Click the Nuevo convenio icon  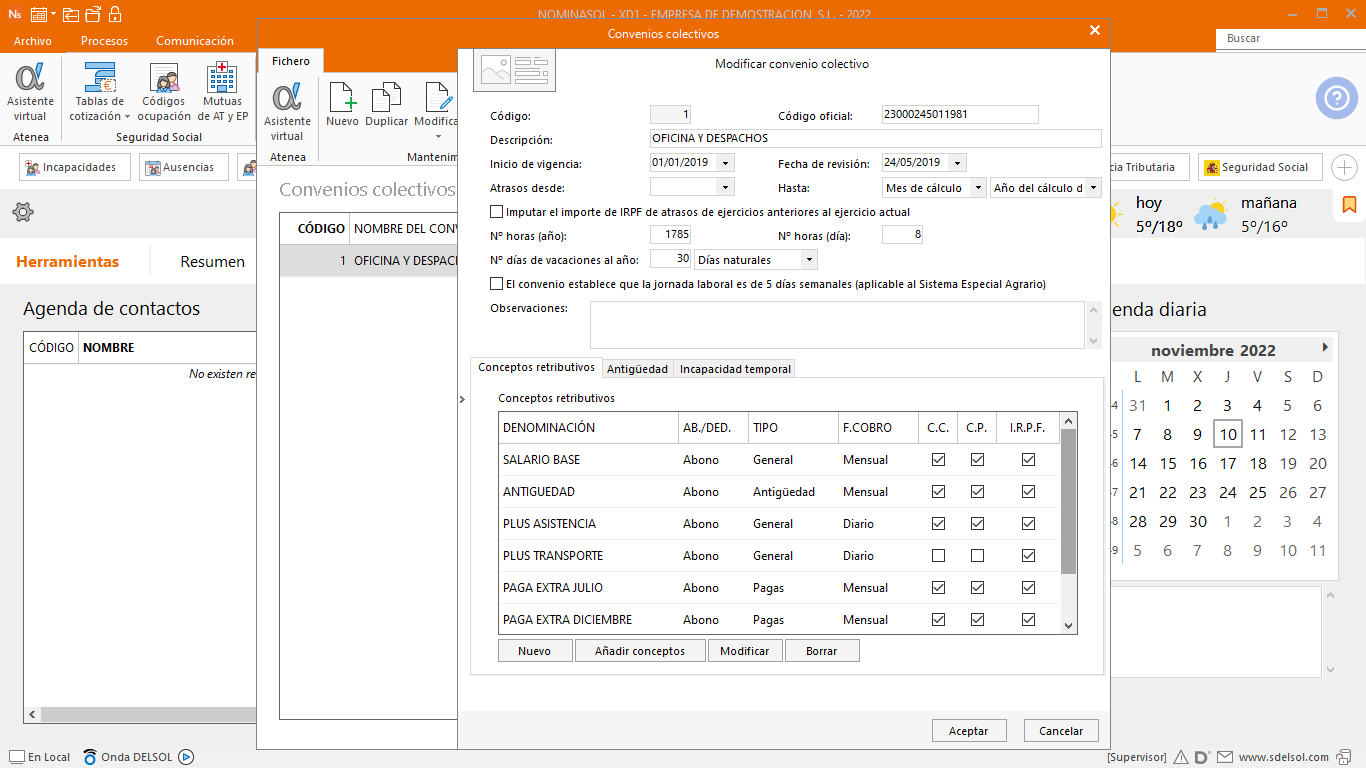pos(342,98)
